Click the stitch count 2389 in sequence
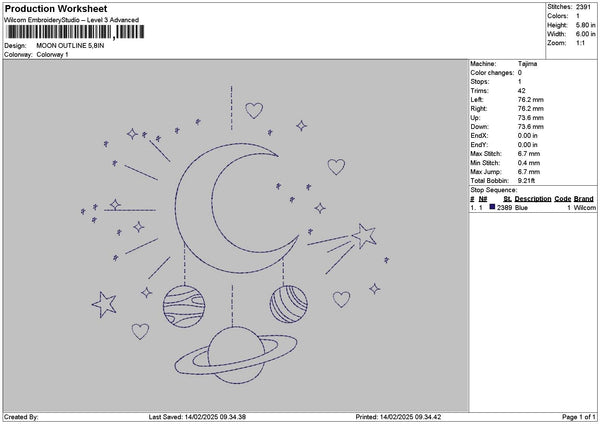The height and width of the screenshot is (424, 600). (504, 208)
